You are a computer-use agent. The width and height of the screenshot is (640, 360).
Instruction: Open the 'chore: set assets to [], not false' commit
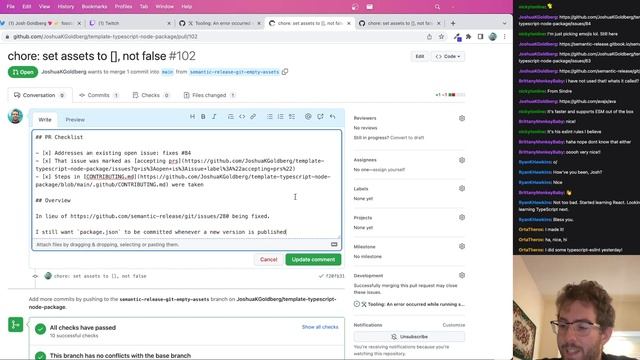point(100,276)
